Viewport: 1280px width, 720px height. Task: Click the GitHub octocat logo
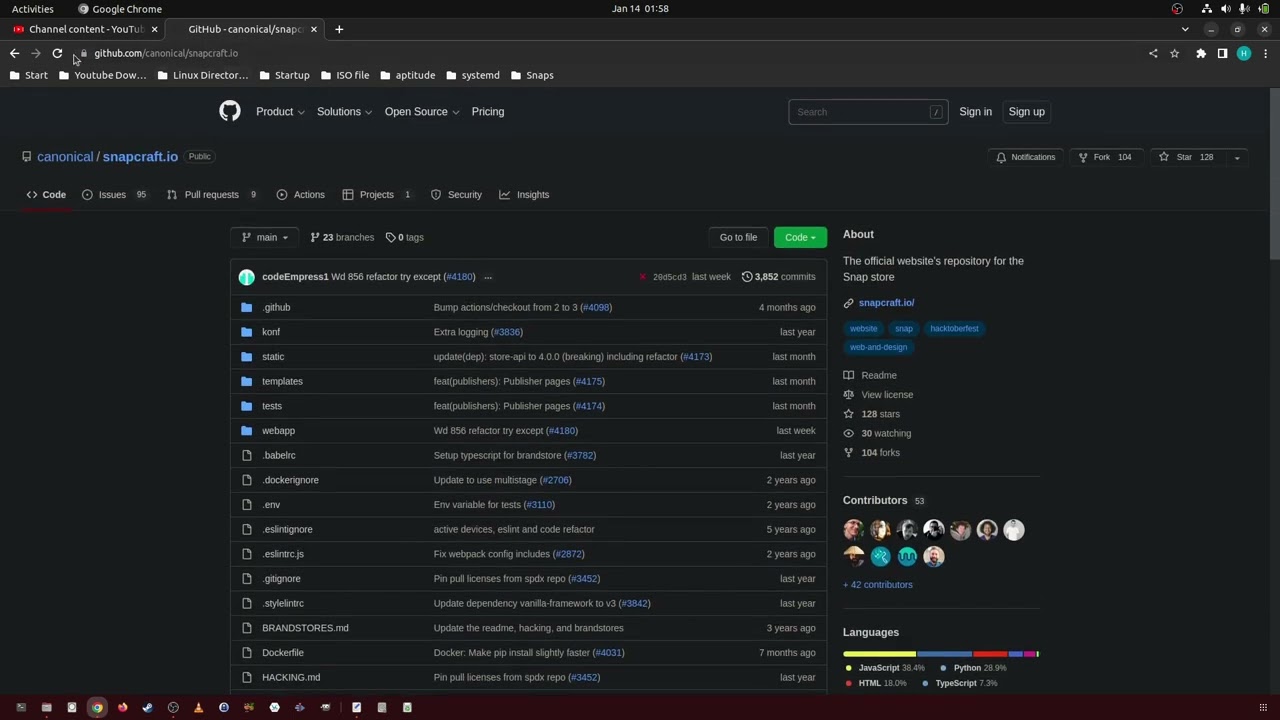pyautogui.click(x=230, y=111)
